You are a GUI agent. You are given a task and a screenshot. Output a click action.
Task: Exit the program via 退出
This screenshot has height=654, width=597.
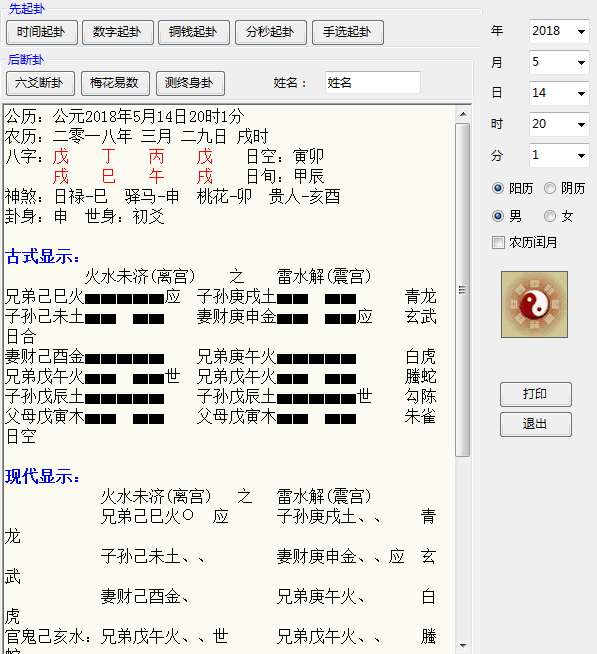pyautogui.click(x=536, y=425)
